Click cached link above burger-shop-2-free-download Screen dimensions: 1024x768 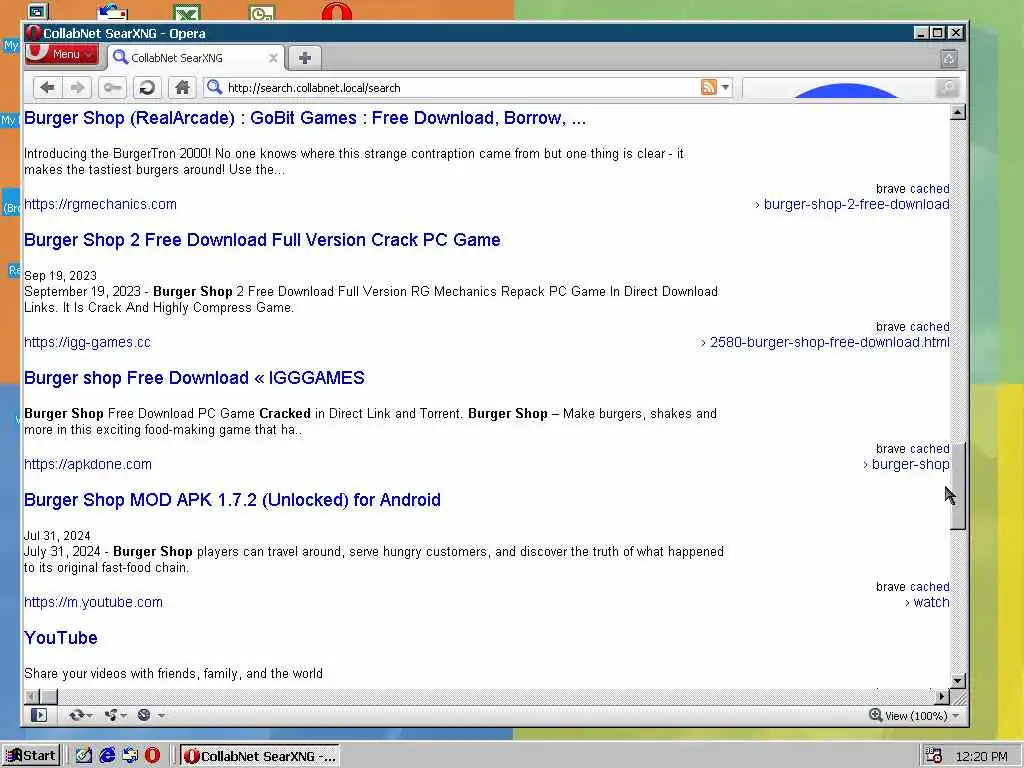pyautogui.click(x=930, y=189)
